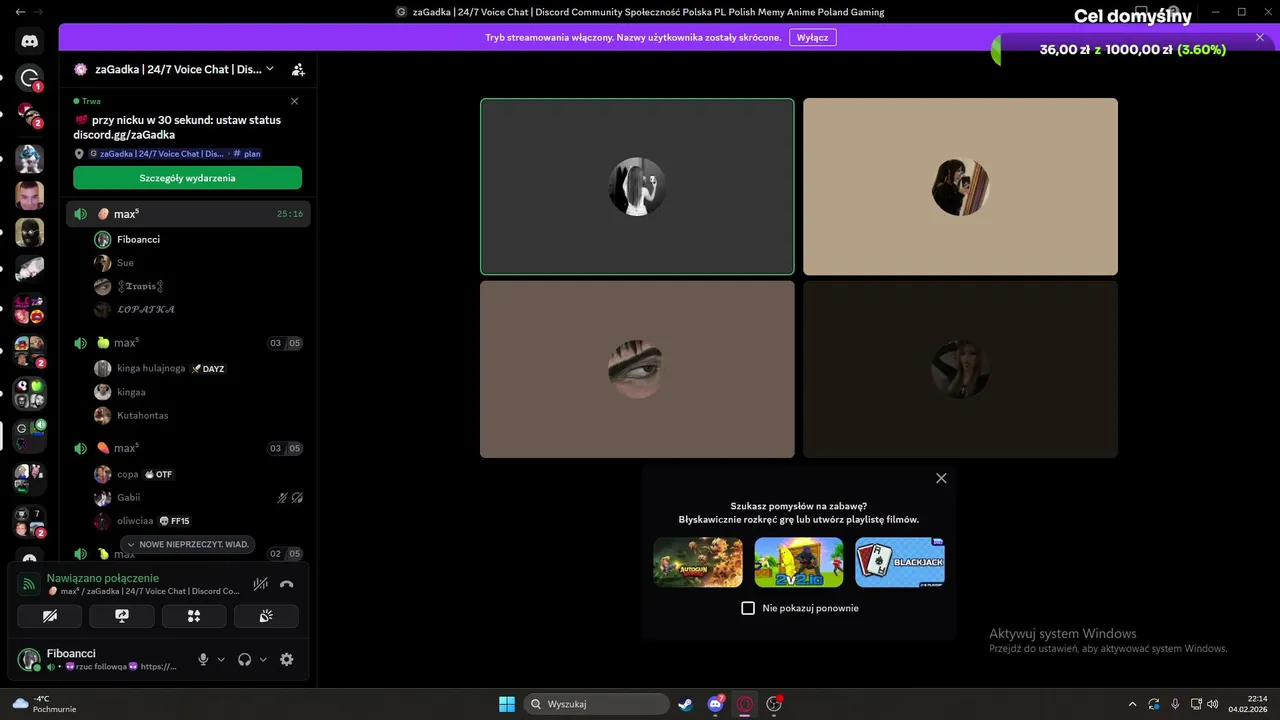The width and height of the screenshot is (1280, 720).
Task: Click the event's zaGadka location link
Action: (157, 154)
